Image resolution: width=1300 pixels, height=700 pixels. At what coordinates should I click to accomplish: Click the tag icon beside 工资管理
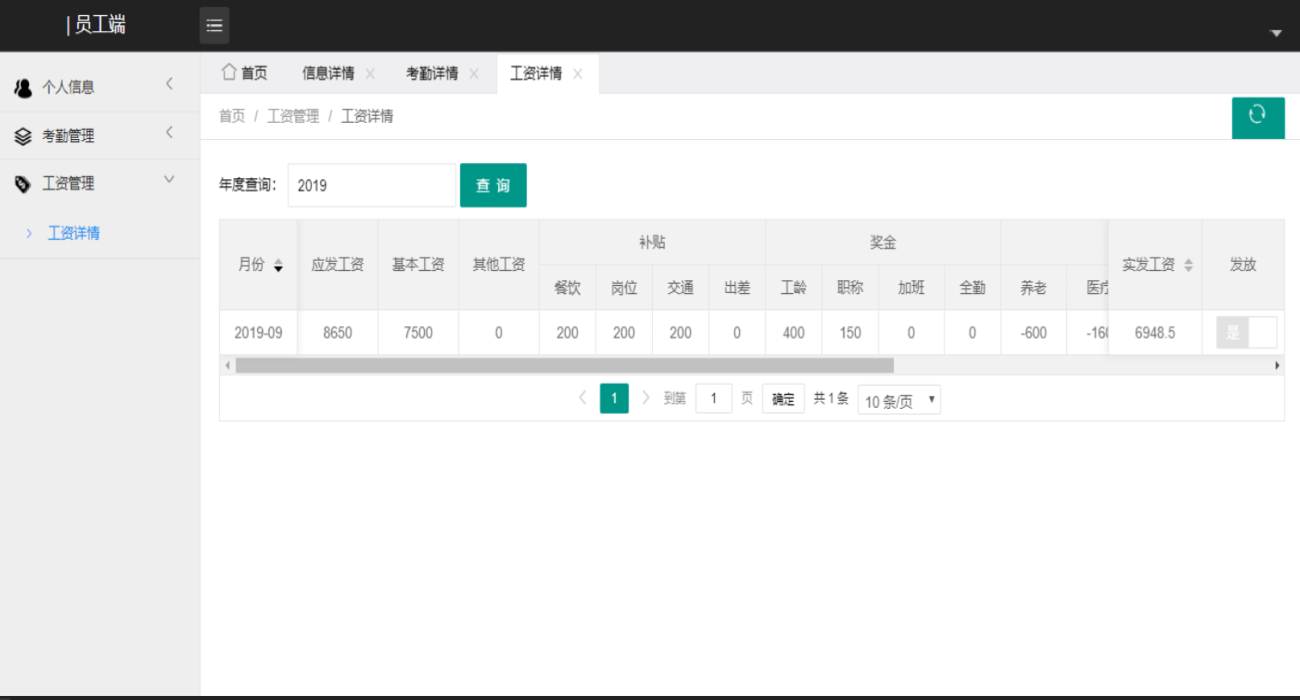[22, 183]
